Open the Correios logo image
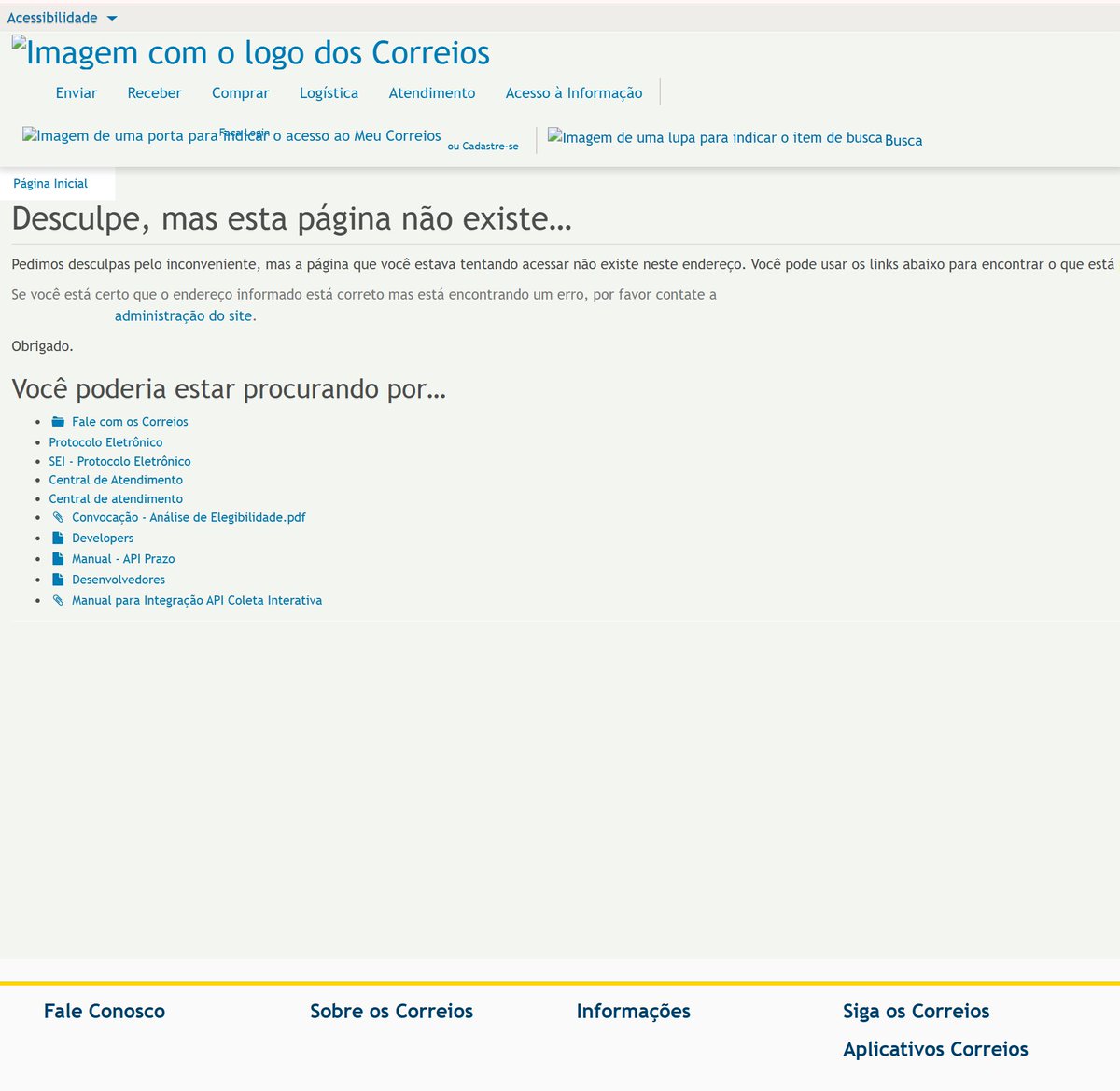 [250, 52]
